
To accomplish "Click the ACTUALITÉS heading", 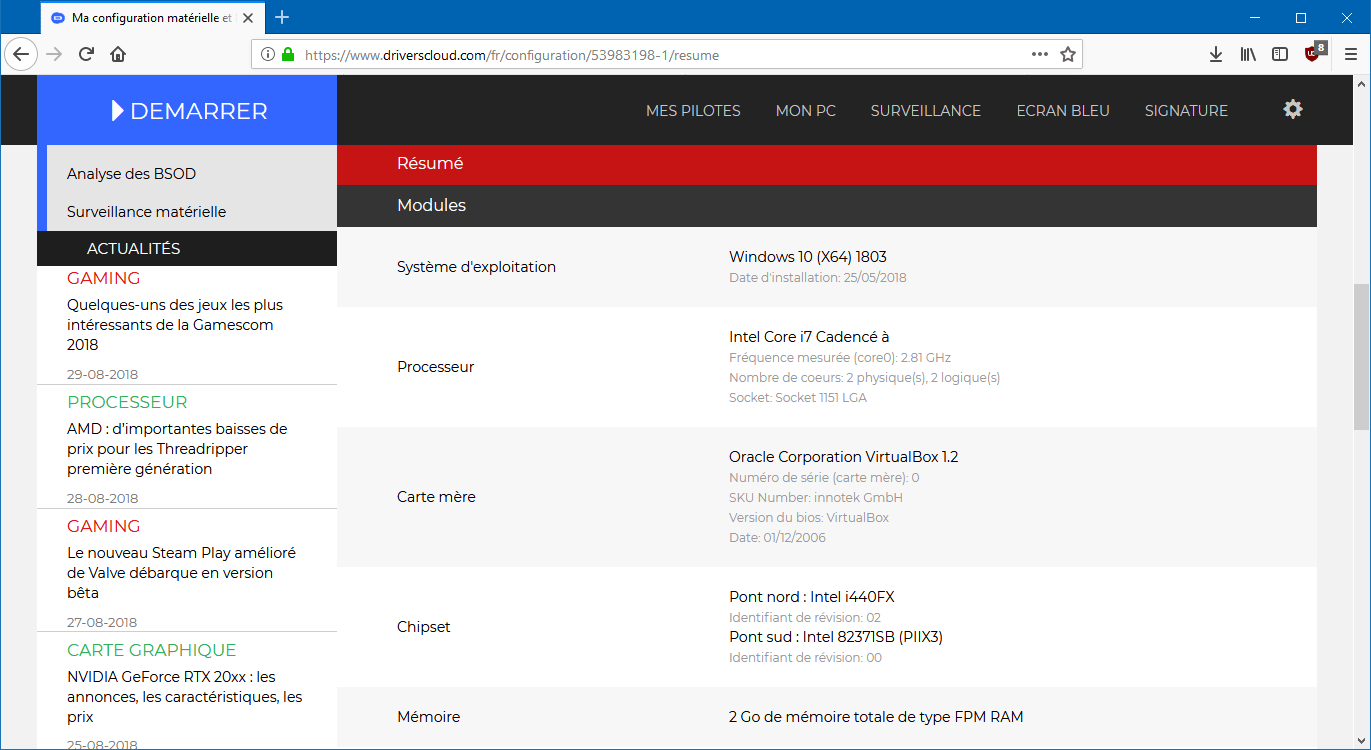I will [134, 248].
